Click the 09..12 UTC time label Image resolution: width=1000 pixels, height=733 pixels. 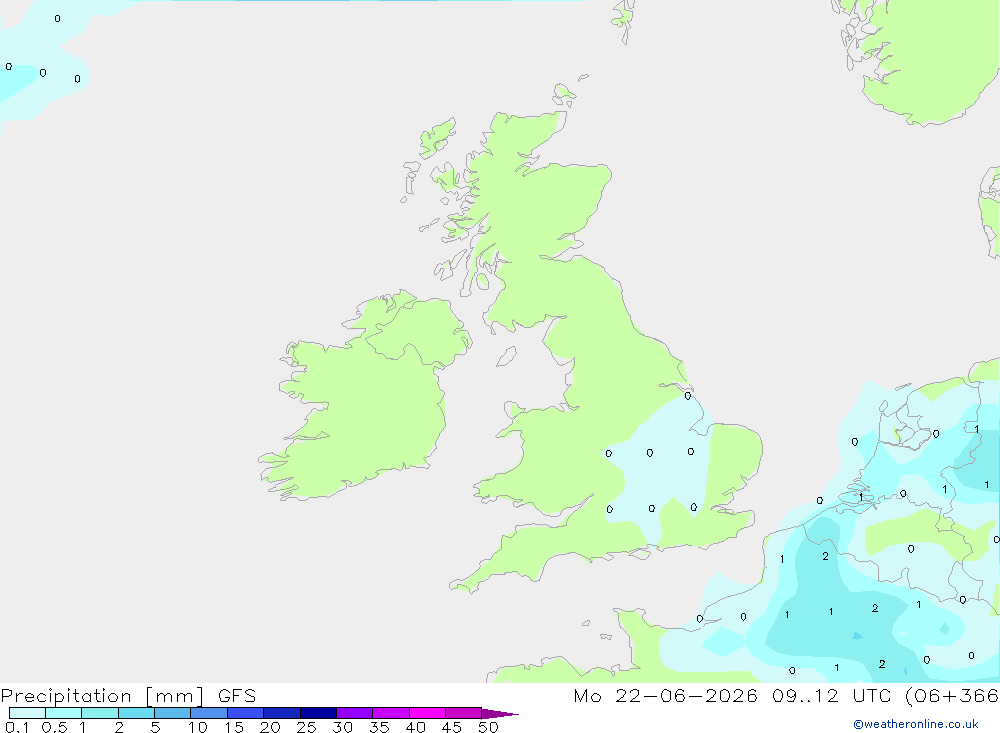pyautogui.click(x=830, y=695)
